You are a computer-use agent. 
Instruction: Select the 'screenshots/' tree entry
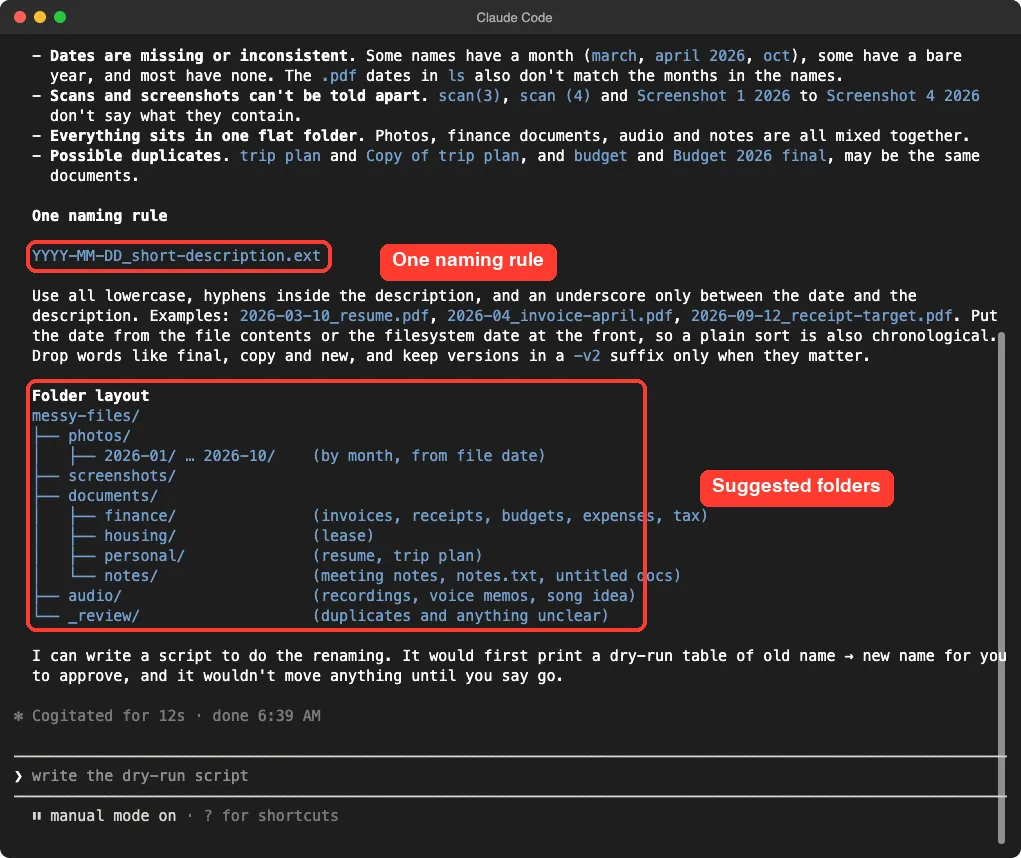point(122,476)
